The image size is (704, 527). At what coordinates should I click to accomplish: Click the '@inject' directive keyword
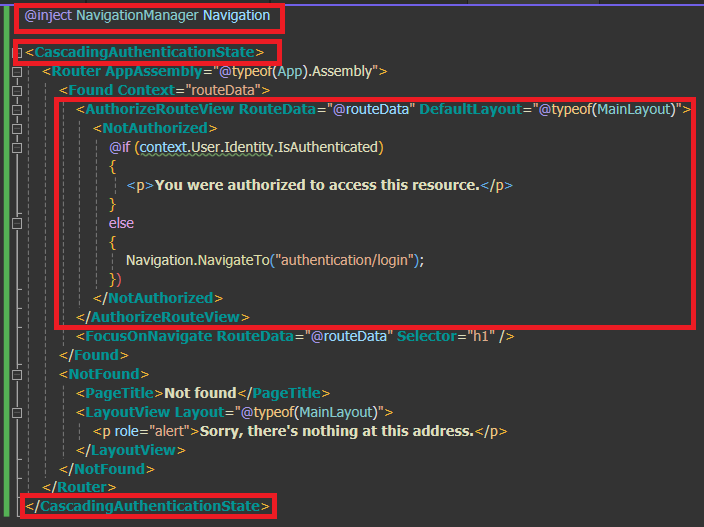point(48,15)
